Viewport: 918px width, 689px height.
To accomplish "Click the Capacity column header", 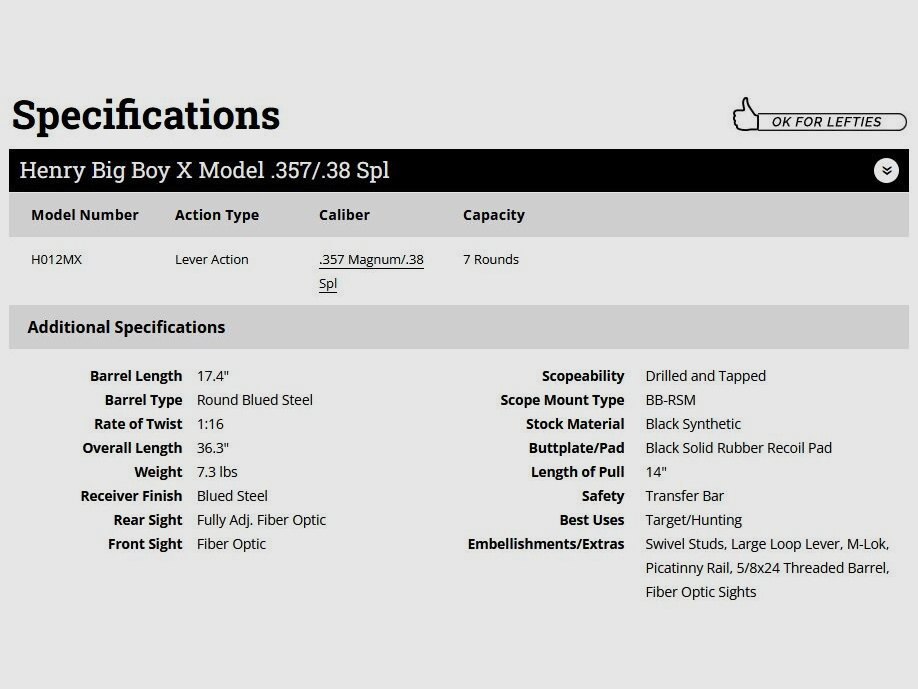I will (x=494, y=215).
